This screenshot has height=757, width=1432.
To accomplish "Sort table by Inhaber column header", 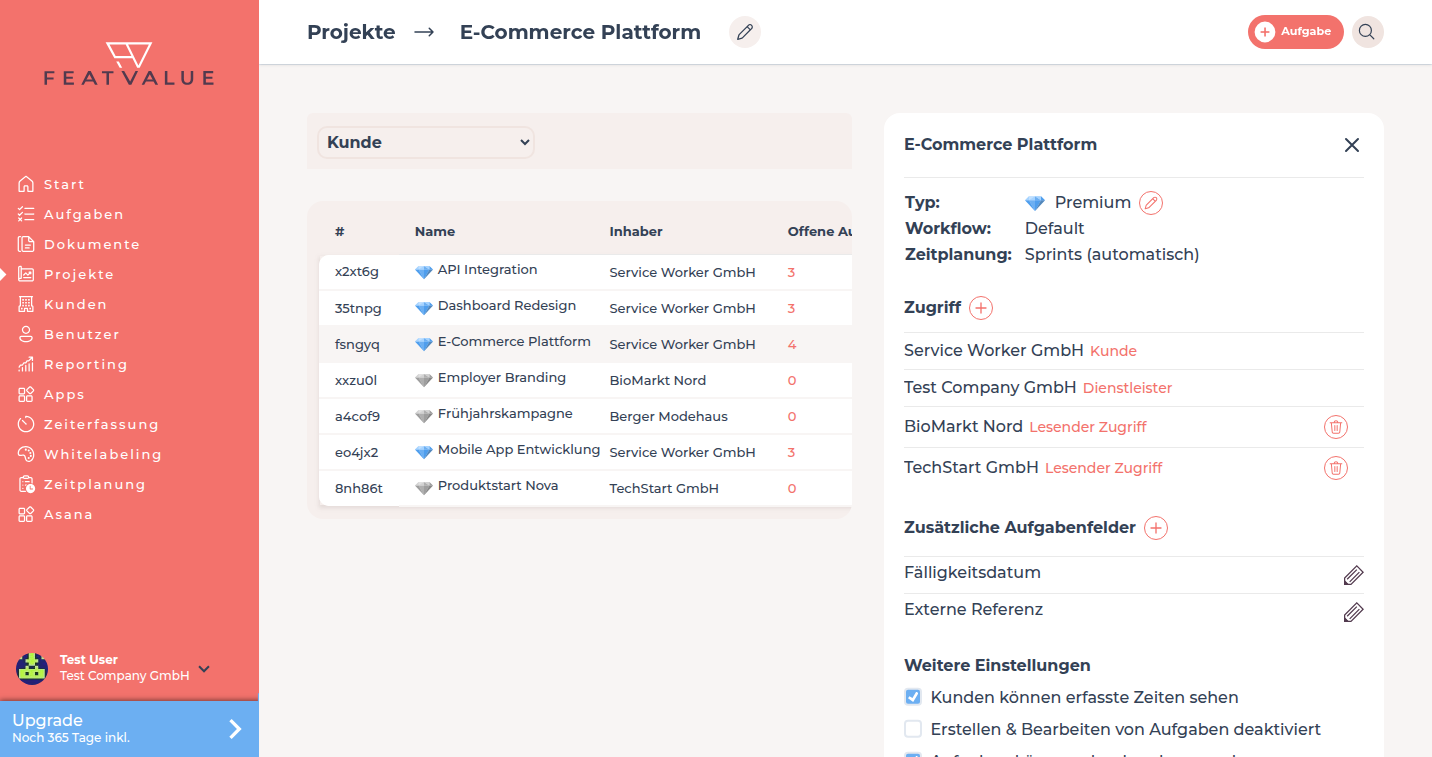I will tap(636, 231).
